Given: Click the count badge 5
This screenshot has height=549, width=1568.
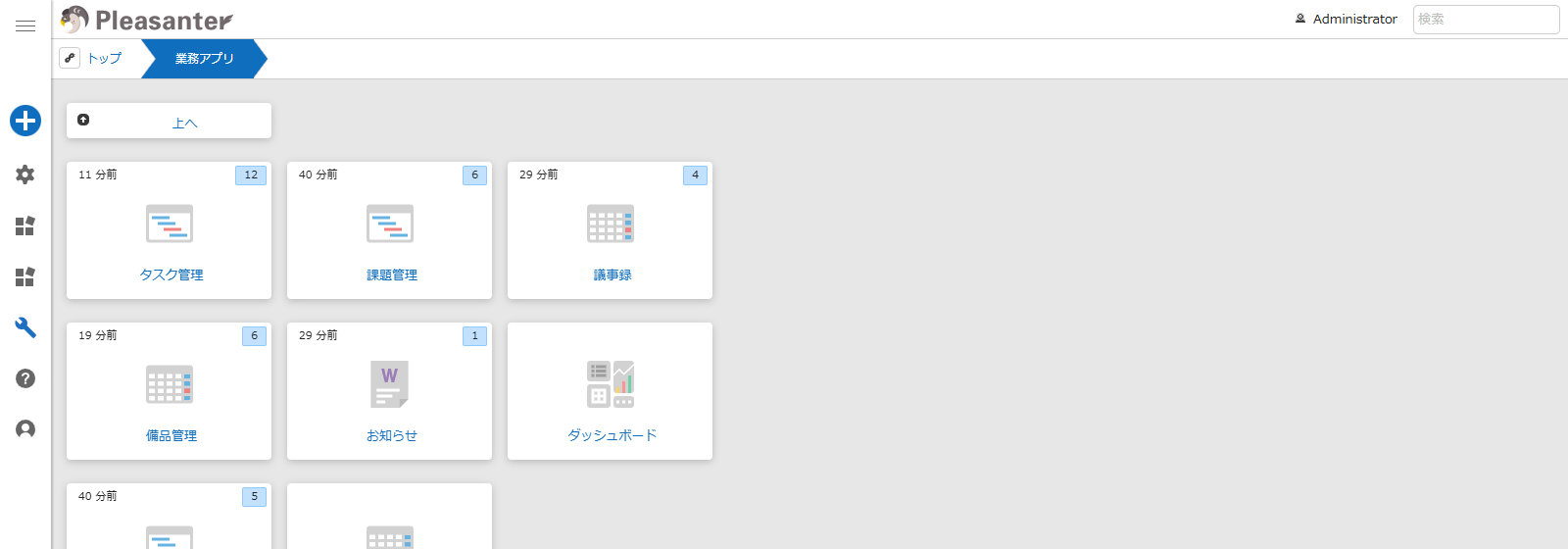Looking at the screenshot, I should [x=254, y=496].
